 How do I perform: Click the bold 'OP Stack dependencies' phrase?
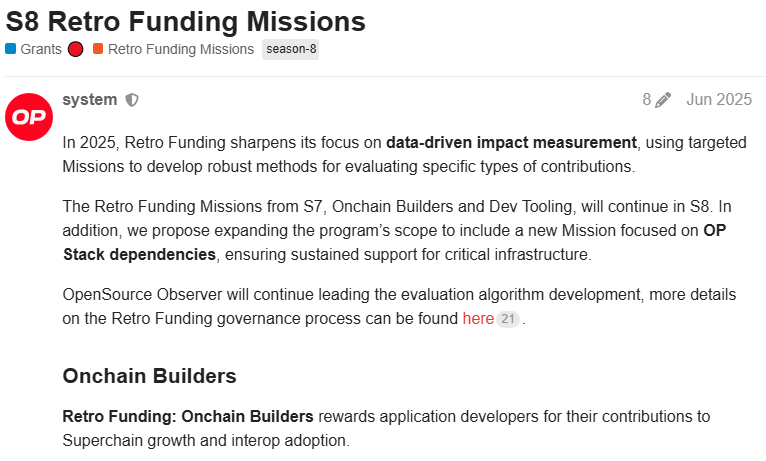pos(394,242)
